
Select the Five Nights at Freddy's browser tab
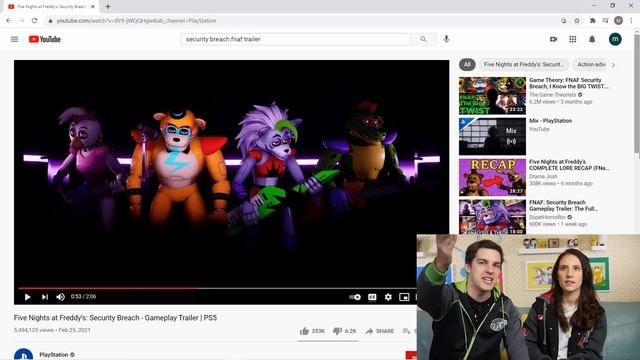tap(51, 7)
